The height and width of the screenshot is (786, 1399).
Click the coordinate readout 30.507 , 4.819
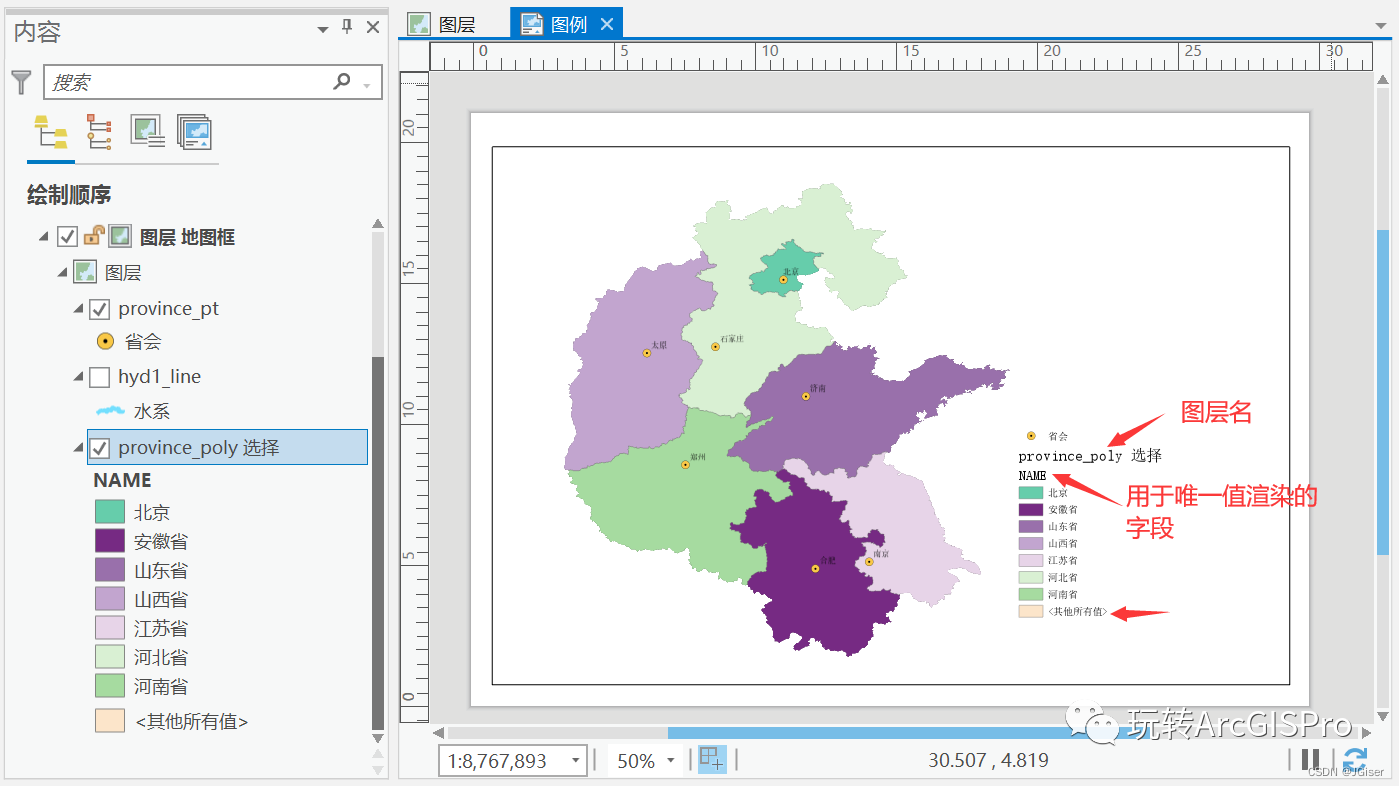click(988, 760)
